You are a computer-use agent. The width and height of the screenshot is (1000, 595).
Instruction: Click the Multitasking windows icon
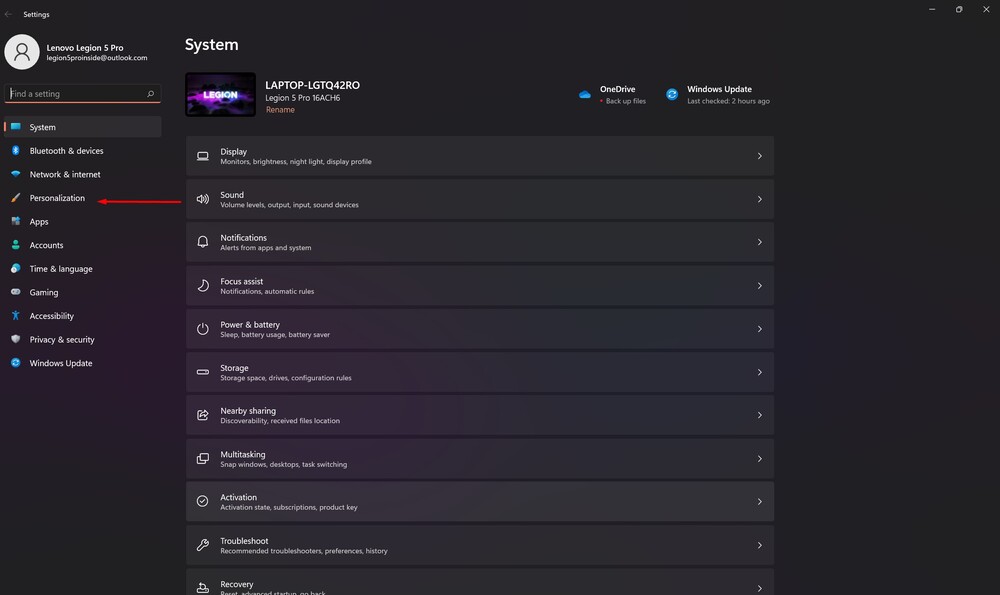point(203,459)
